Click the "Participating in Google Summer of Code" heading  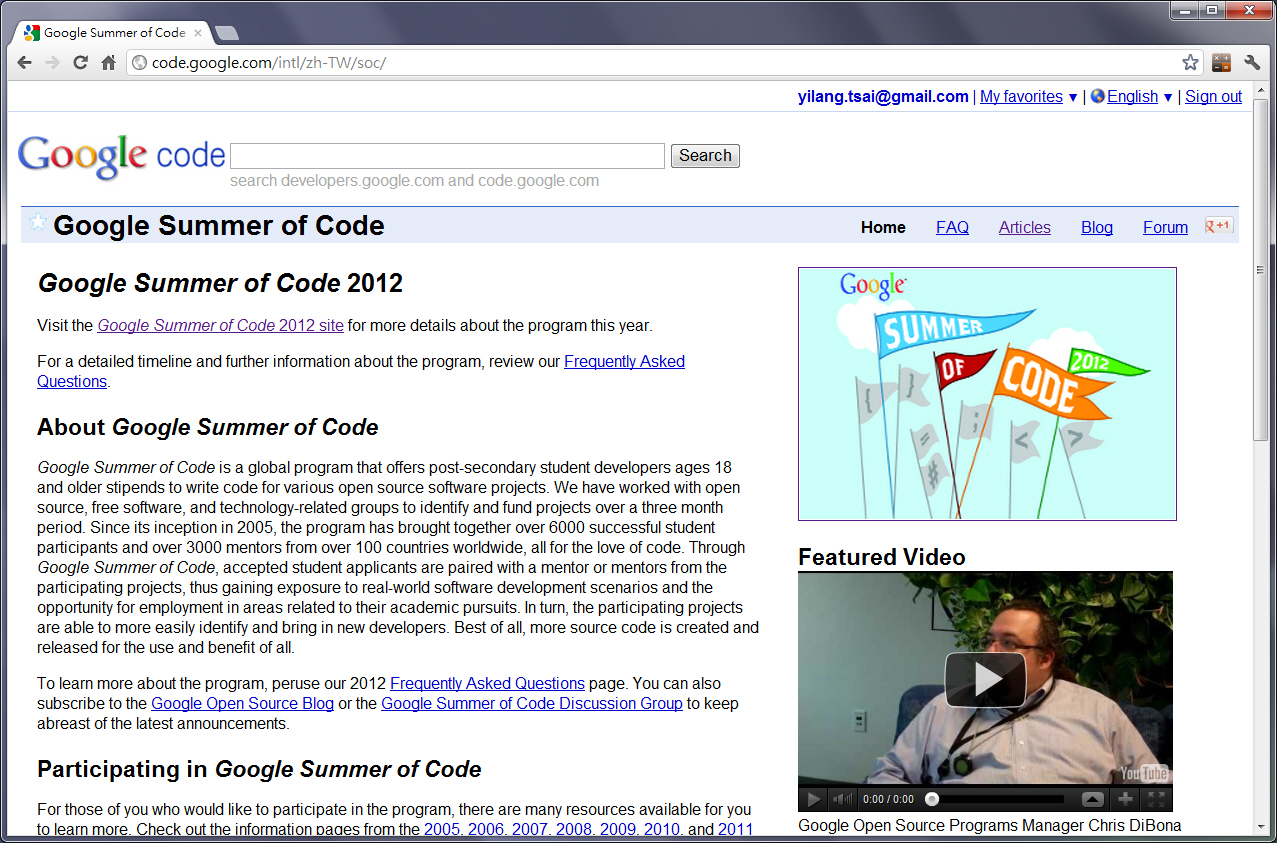click(259, 770)
